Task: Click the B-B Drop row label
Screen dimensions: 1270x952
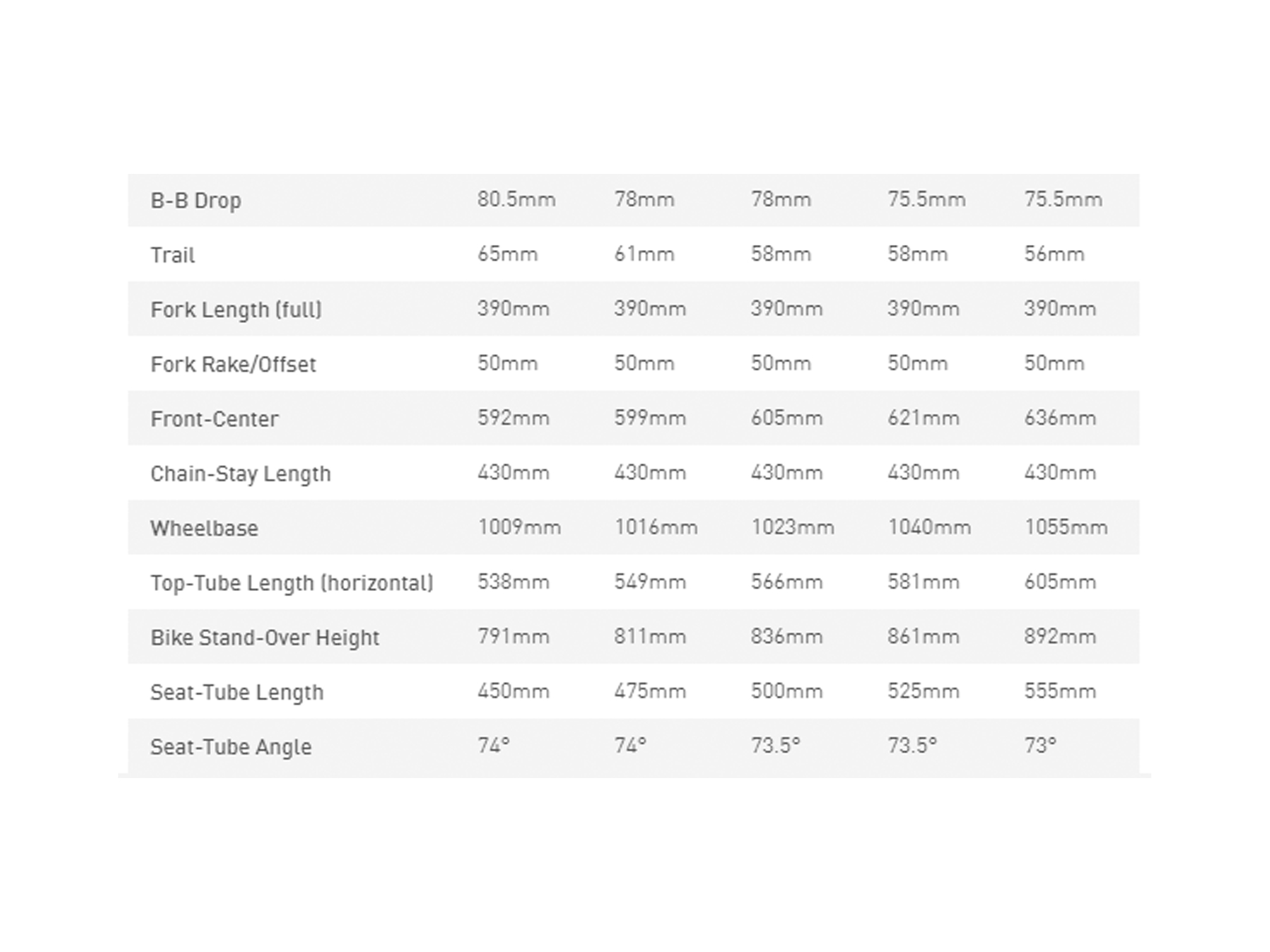Action: (196, 201)
